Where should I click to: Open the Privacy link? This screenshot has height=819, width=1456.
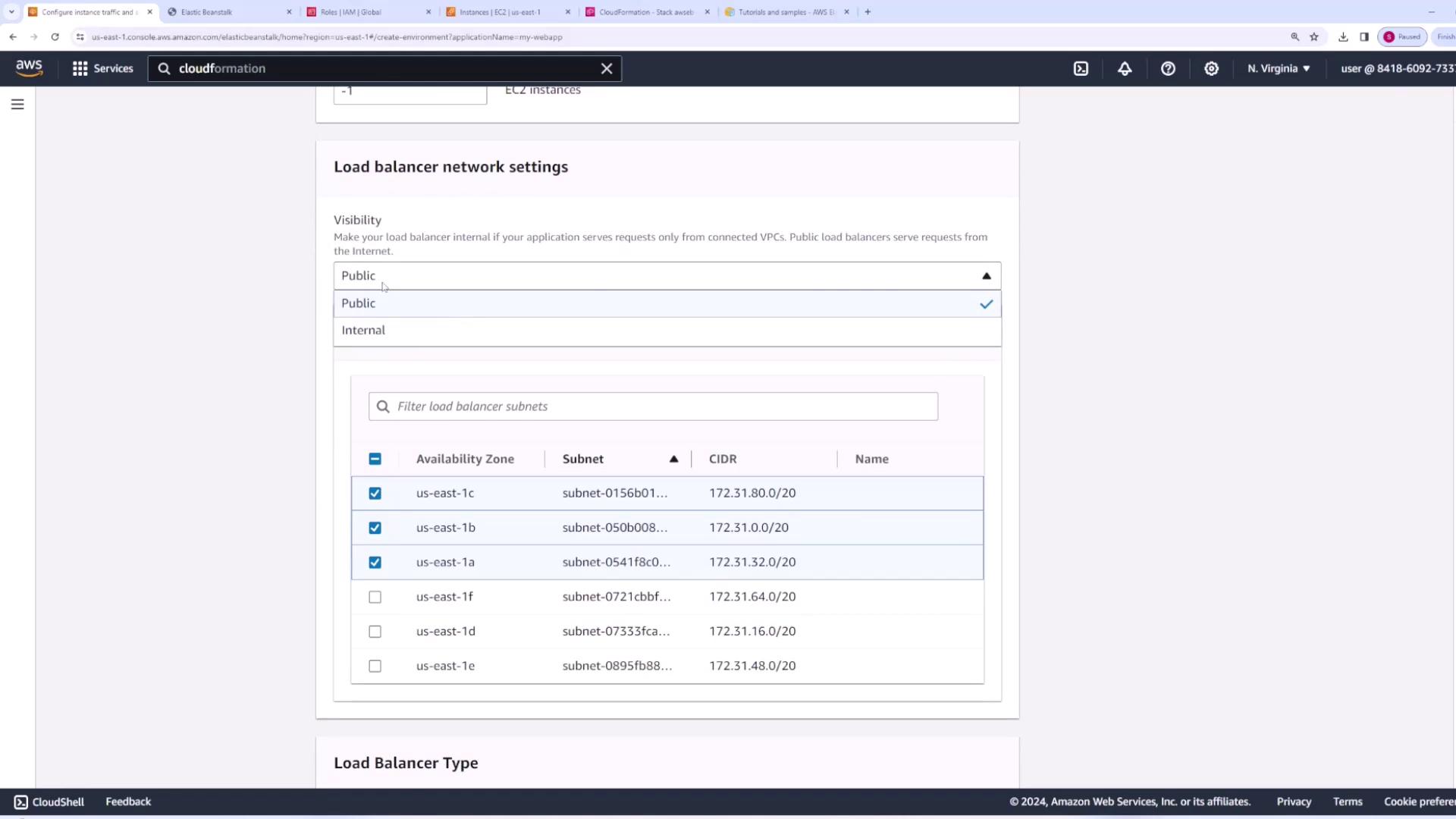pyautogui.click(x=1294, y=802)
